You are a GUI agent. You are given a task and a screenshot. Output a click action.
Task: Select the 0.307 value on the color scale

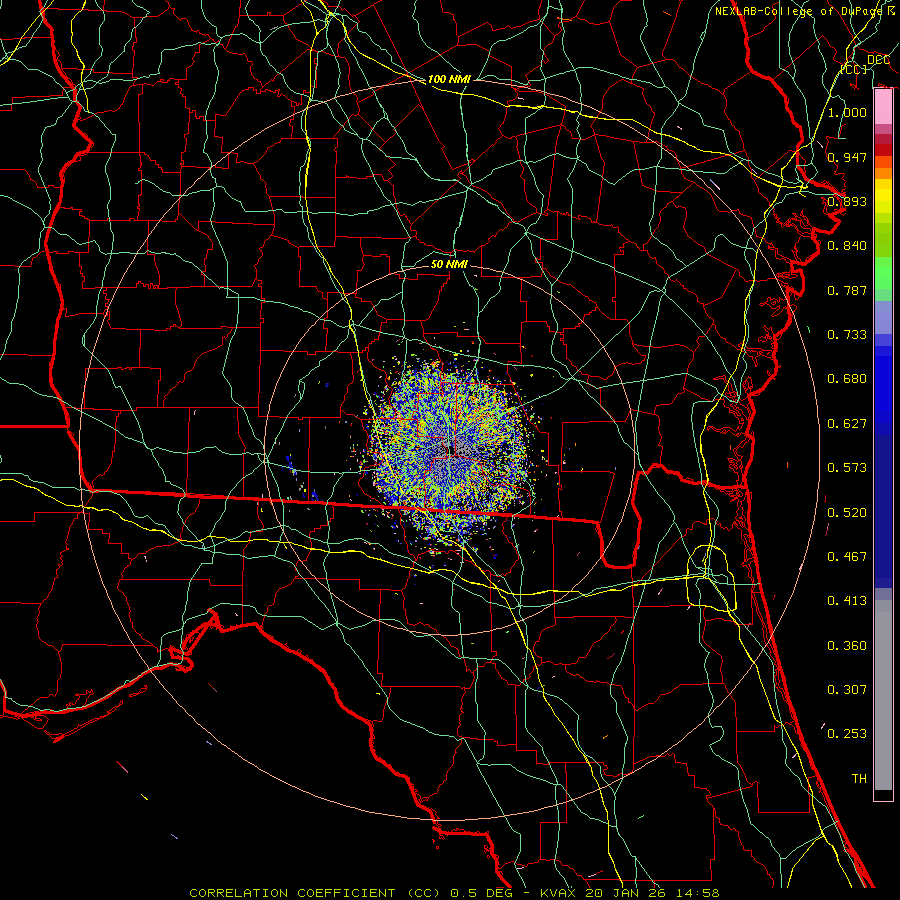tap(847, 689)
